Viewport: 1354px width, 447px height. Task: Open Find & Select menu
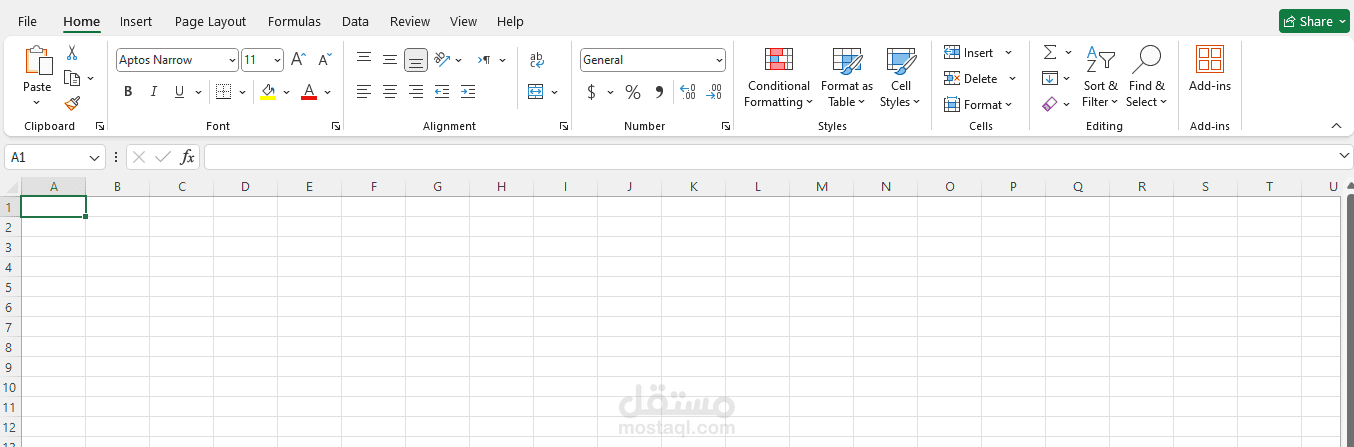coord(1146,77)
